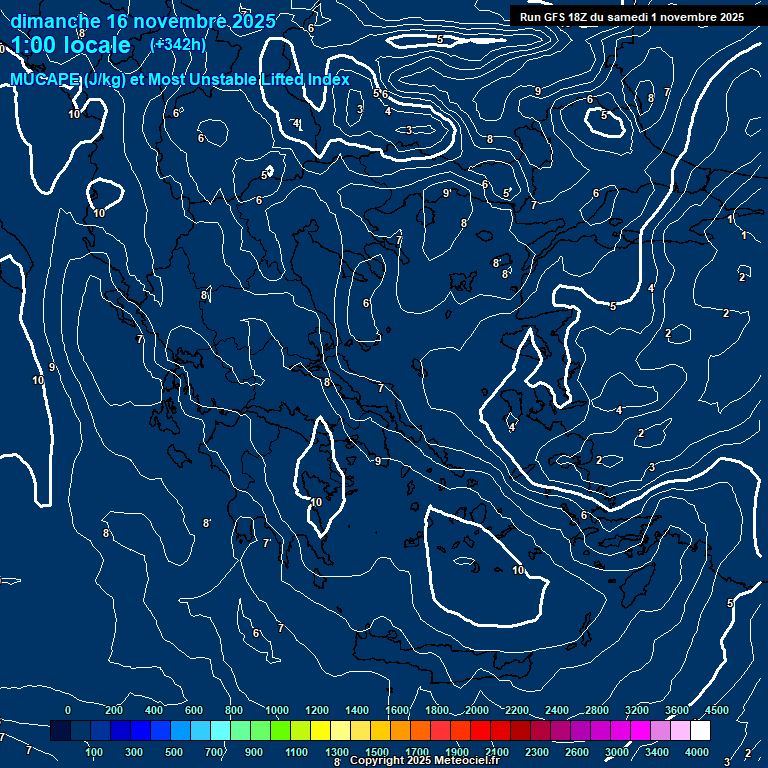Viewport: 768px width, 768px height.
Task: Click the '800' legend value
Action: pyautogui.click(x=234, y=710)
